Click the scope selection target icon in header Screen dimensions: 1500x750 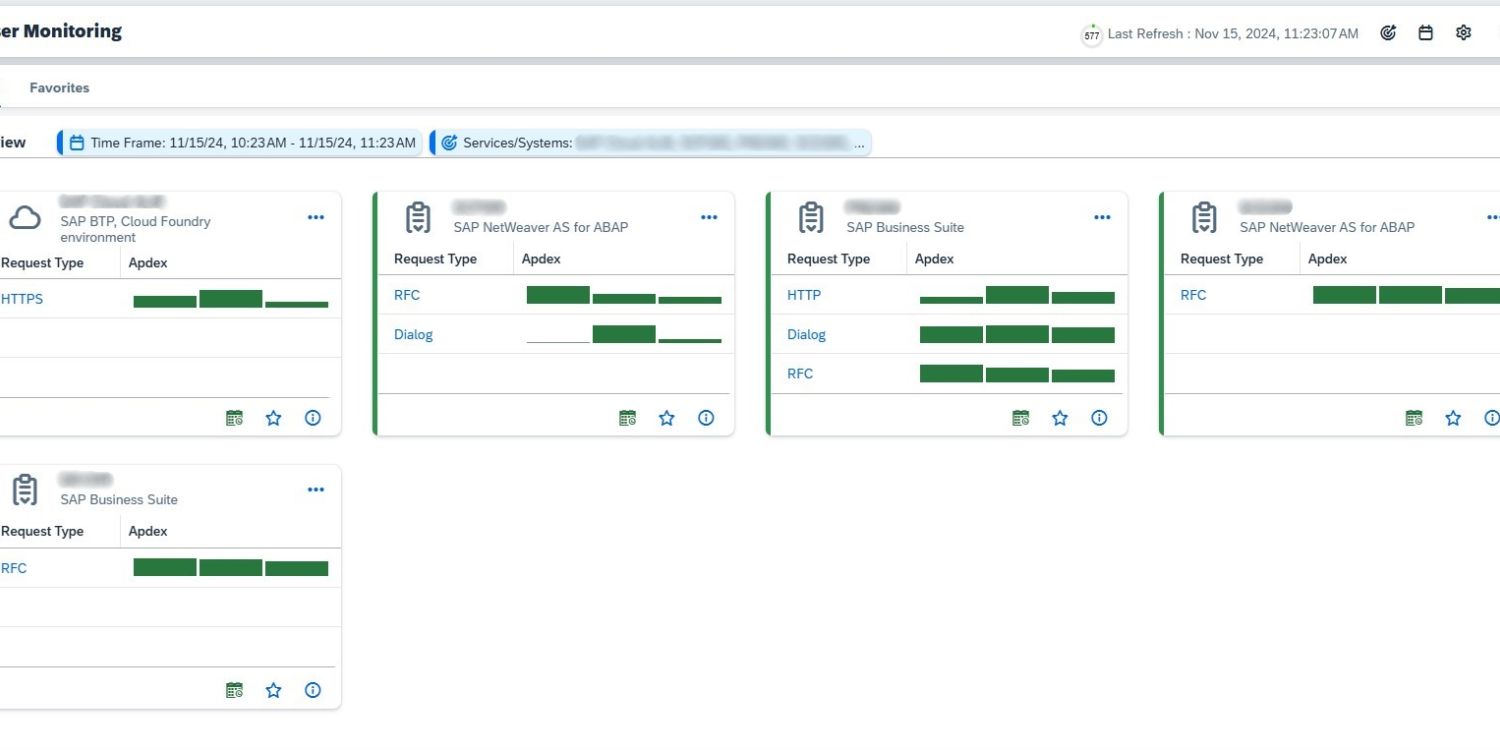tap(1388, 33)
